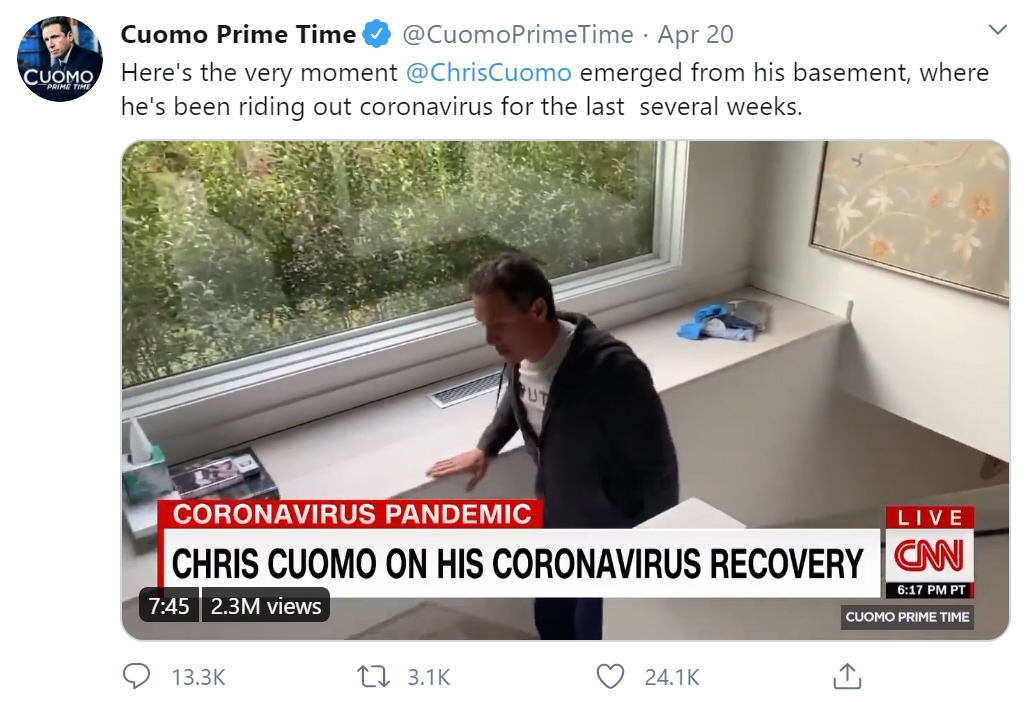Image resolution: width=1031 pixels, height=702 pixels.
Task: Open the @ChrisCuomo mention link
Action: [x=489, y=72]
